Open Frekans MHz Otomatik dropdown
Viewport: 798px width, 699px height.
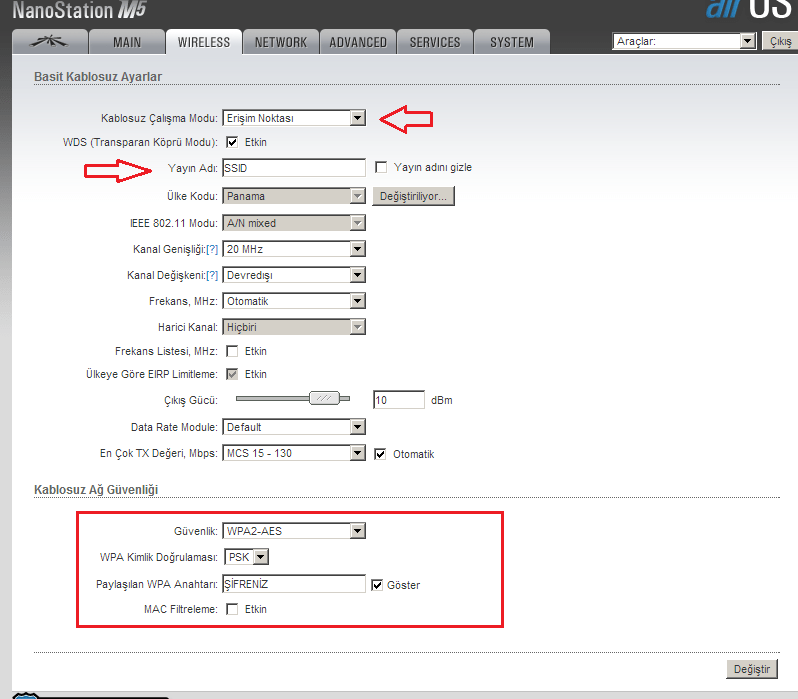294,301
